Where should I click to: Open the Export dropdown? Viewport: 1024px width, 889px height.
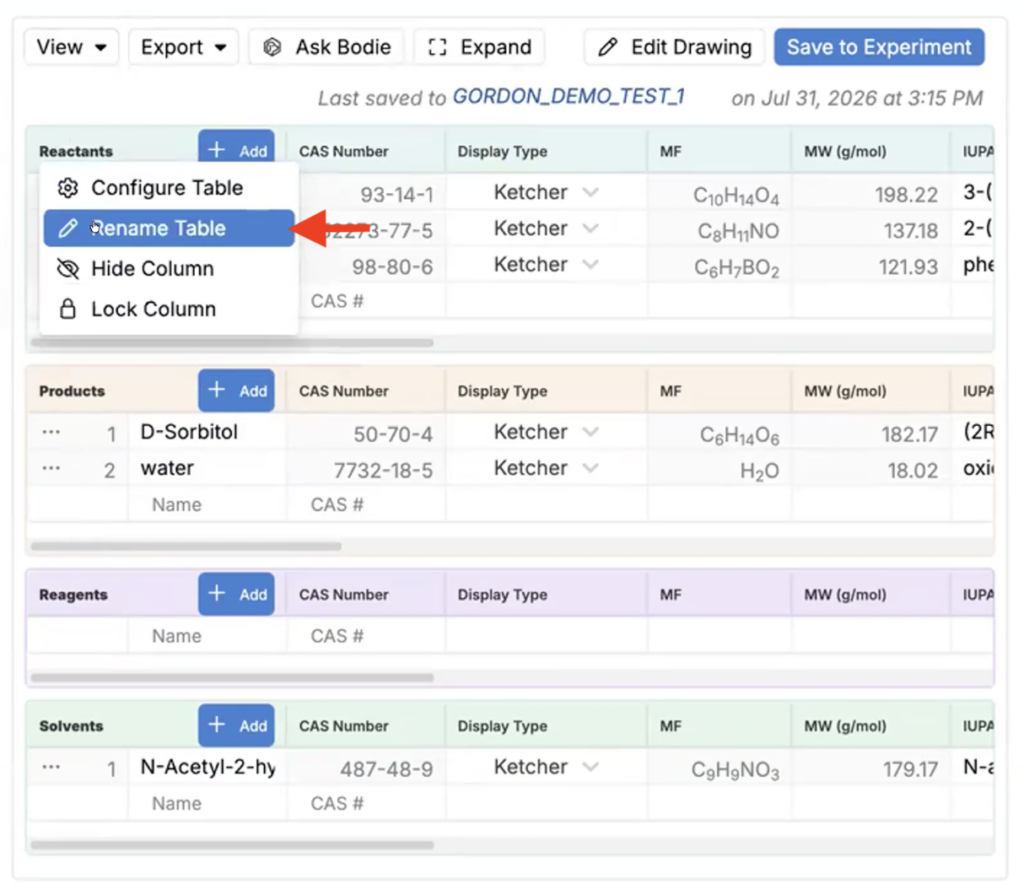click(x=184, y=47)
